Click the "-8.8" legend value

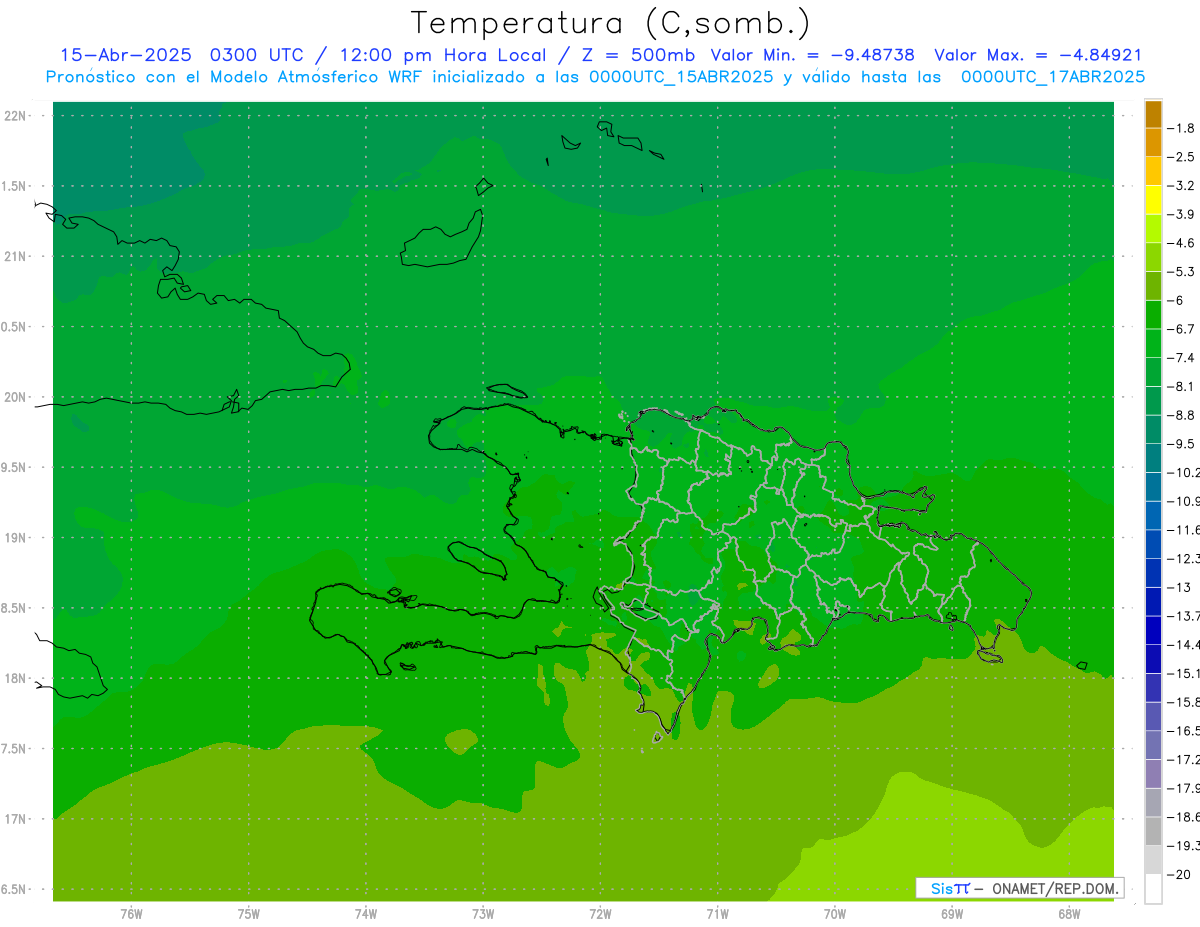[x=1183, y=415]
